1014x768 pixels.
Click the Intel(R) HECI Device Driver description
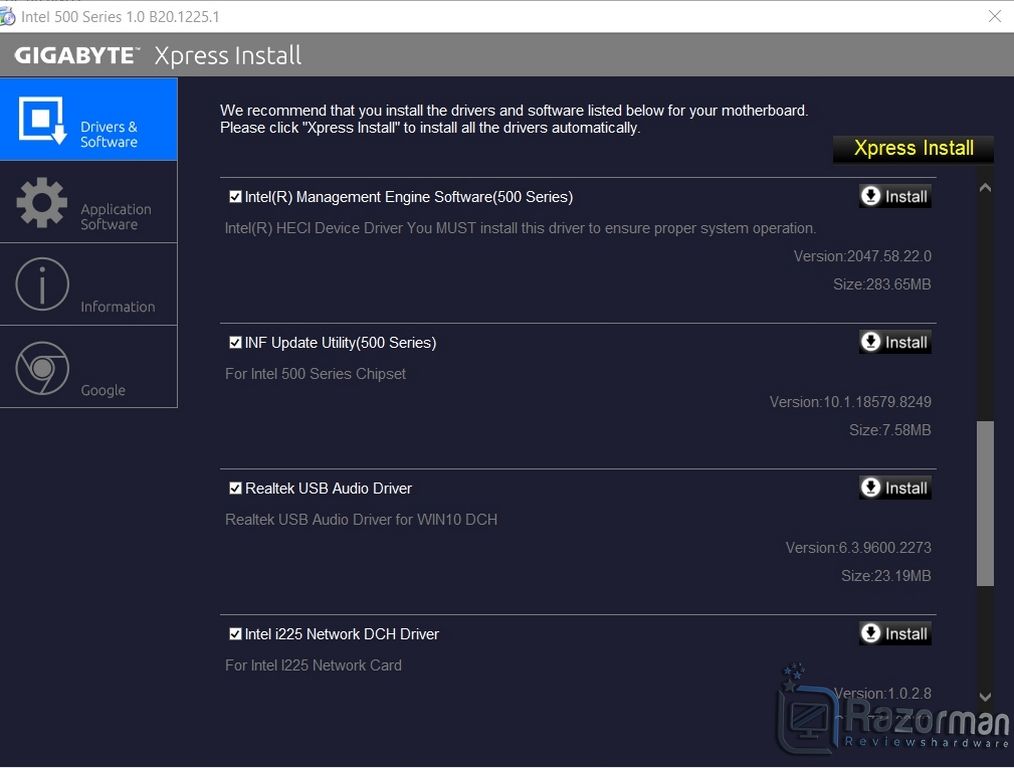pyautogui.click(x=520, y=228)
